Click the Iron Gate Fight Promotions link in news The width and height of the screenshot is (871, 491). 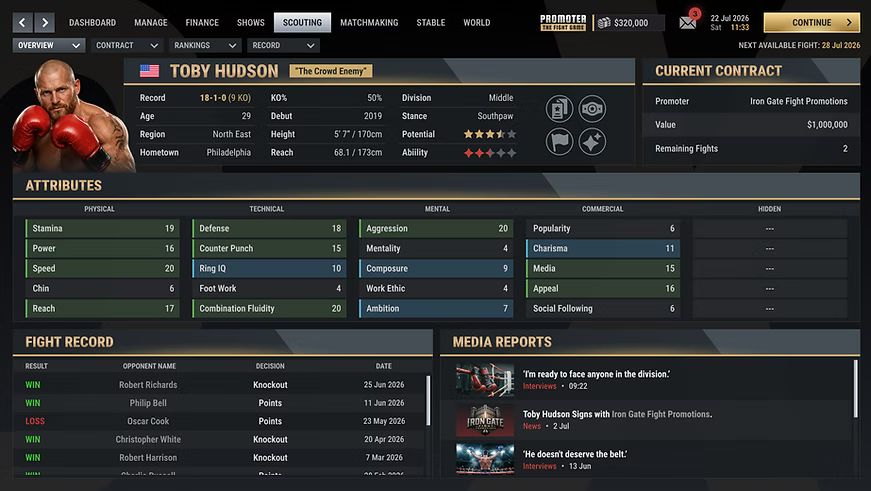[660, 414]
